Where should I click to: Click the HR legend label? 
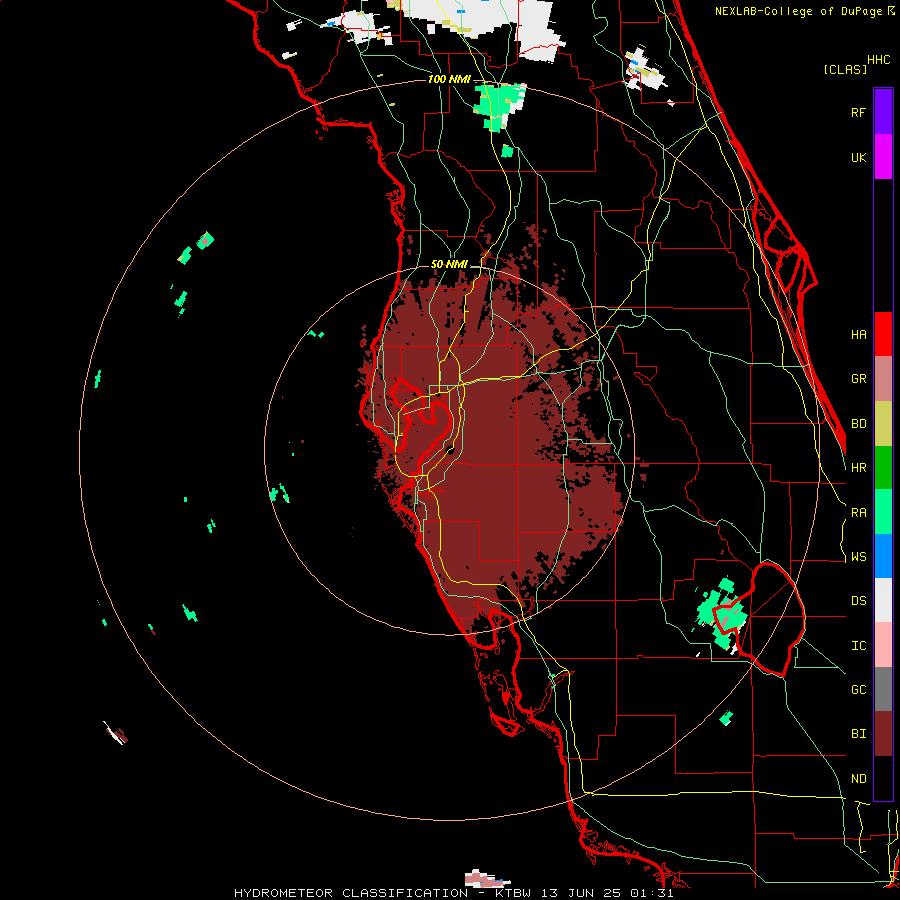[858, 468]
